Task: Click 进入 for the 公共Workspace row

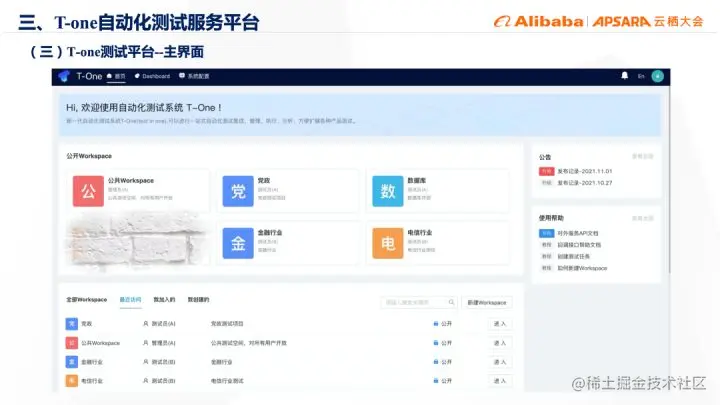Action: [500, 343]
